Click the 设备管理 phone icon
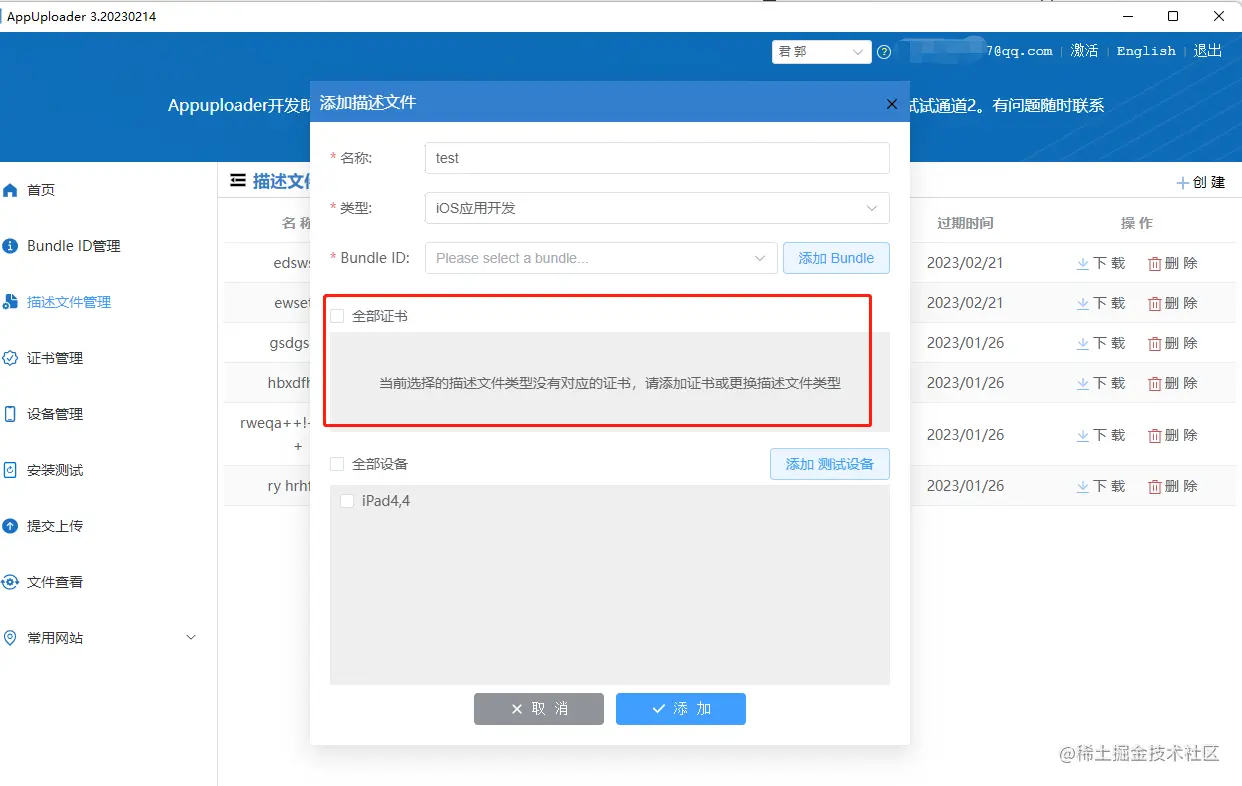 (x=11, y=414)
